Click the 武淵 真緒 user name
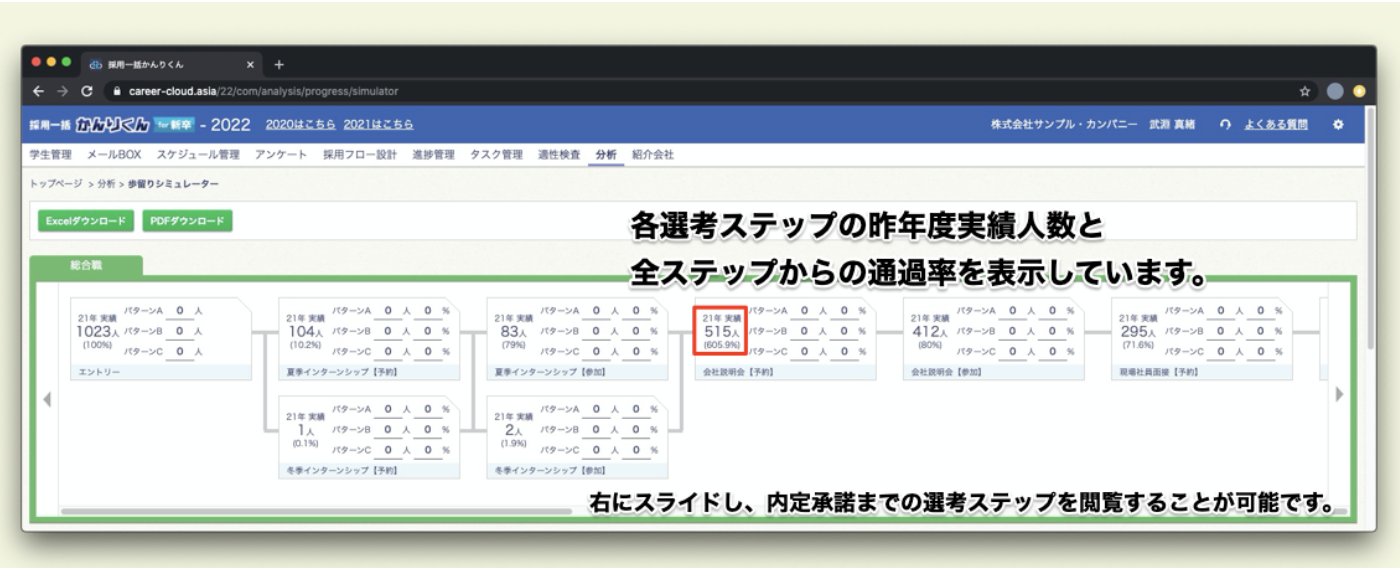Screen dimensions: 1400x568 (x=1170, y=125)
